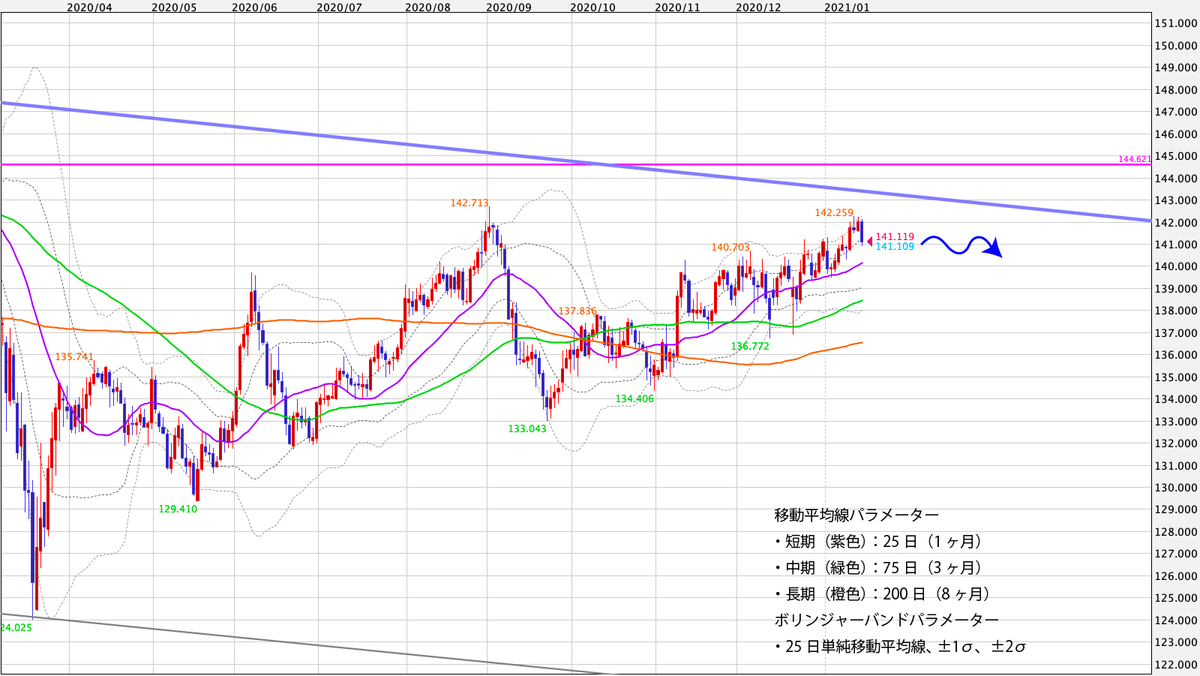Select the 129.410 low price label
The width and height of the screenshot is (1200, 676).
[x=178, y=509]
